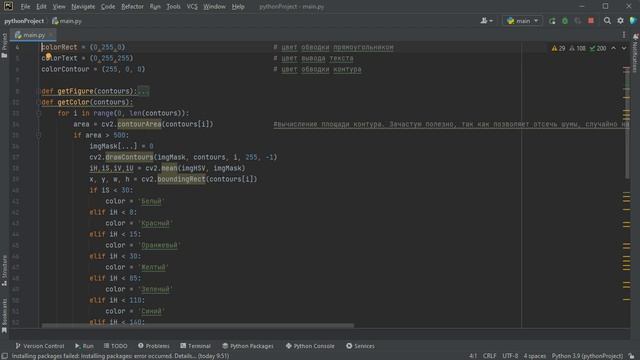Open the Edit menu
Image resolution: width=640 pixels, height=360 pixels.
tap(41, 7)
